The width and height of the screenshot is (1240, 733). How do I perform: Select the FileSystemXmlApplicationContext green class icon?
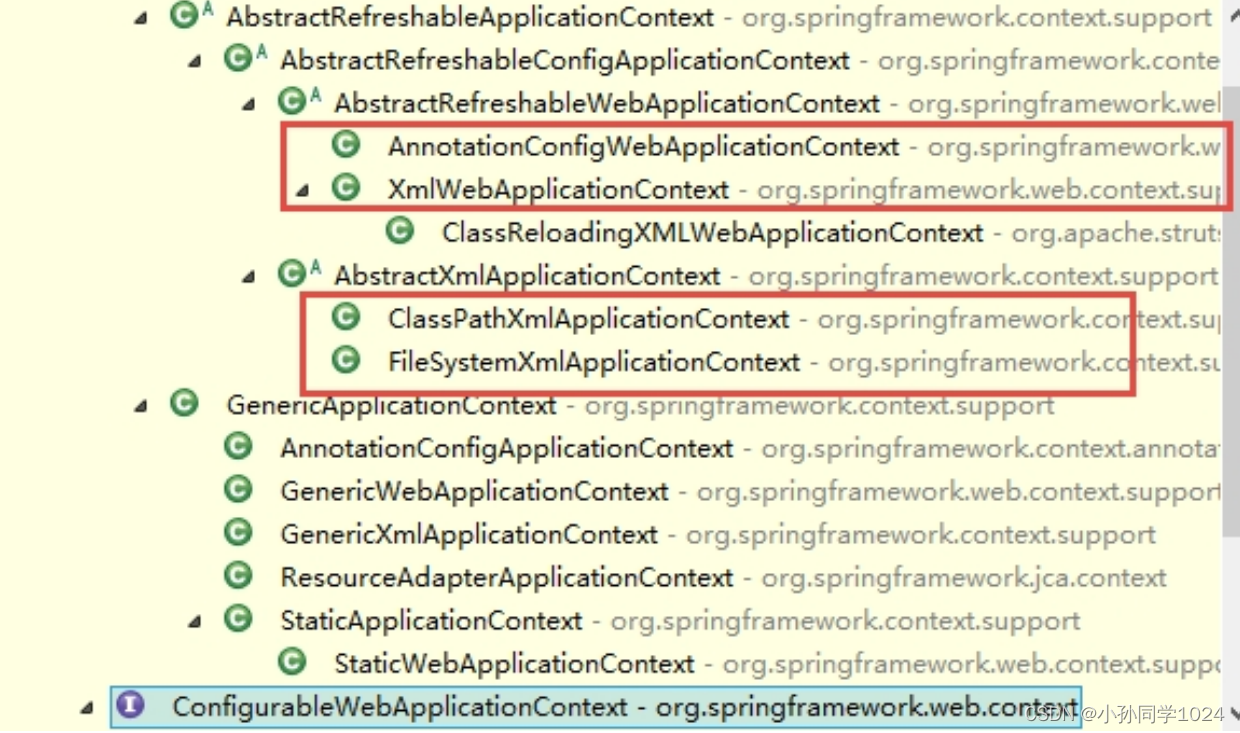[345, 362]
